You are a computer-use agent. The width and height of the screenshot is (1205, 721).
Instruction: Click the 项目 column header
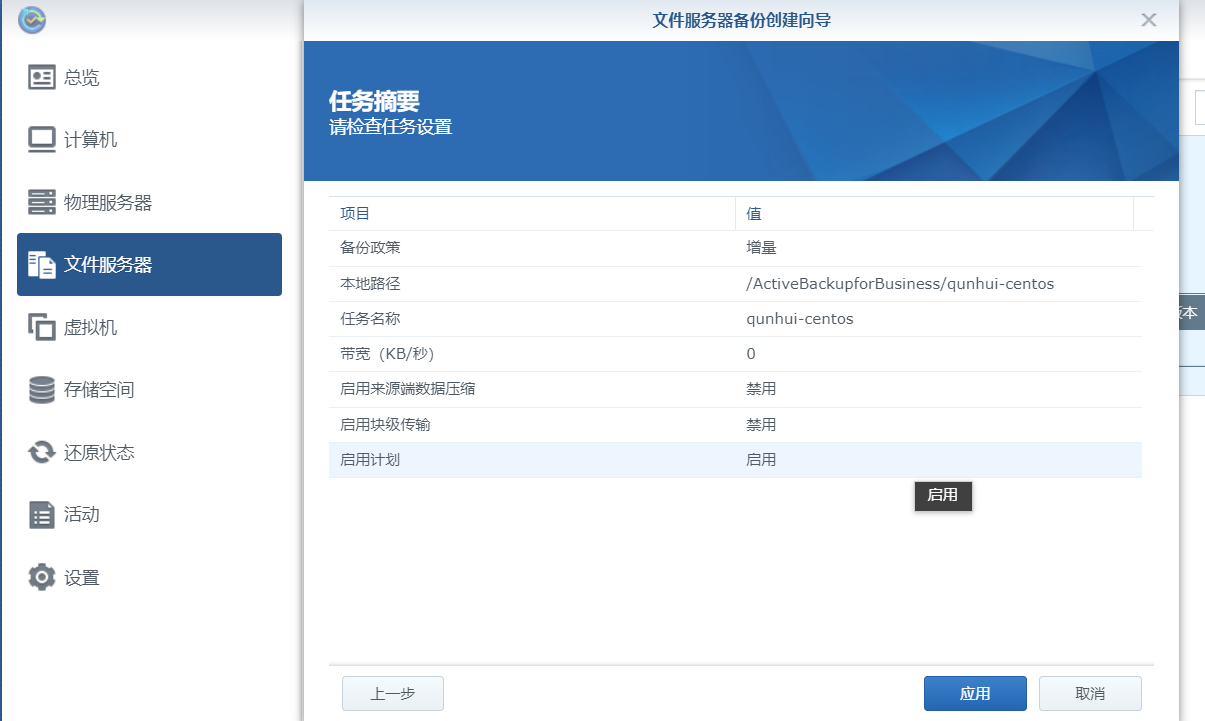pos(532,214)
